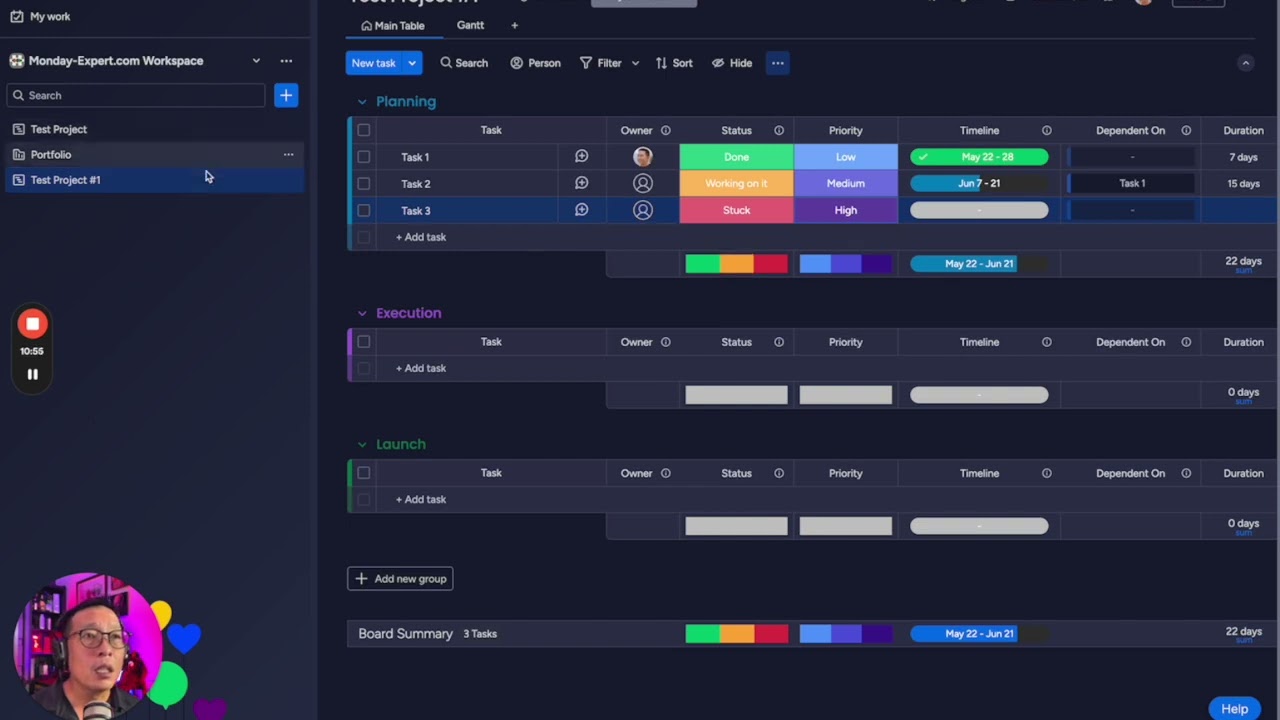Open Task 1 Status Done cell
Image resolution: width=1280 pixels, height=720 pixels.
click(x=736, y=157)
